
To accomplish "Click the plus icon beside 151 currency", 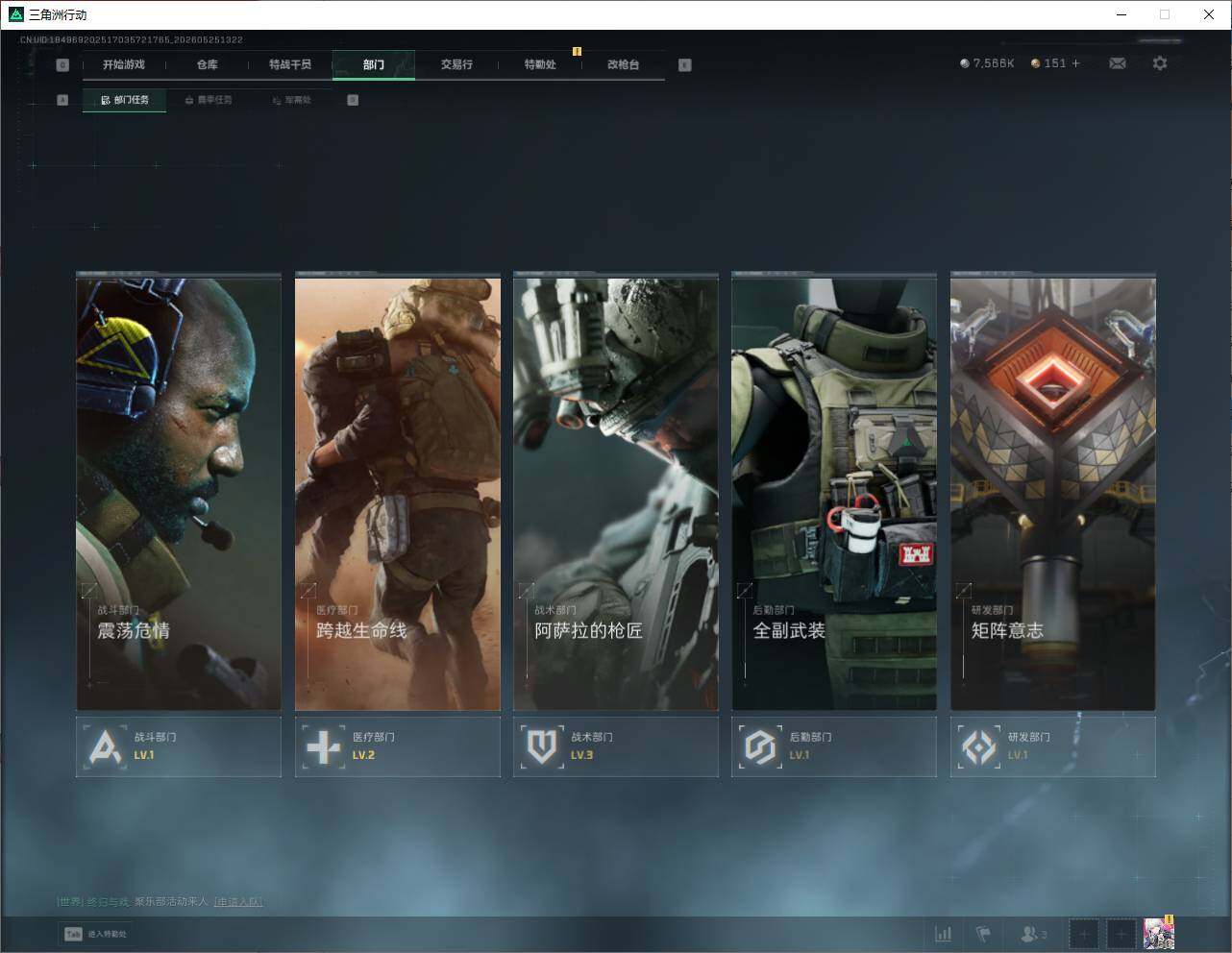I will pyautogui.click(x=1075, y=63).
